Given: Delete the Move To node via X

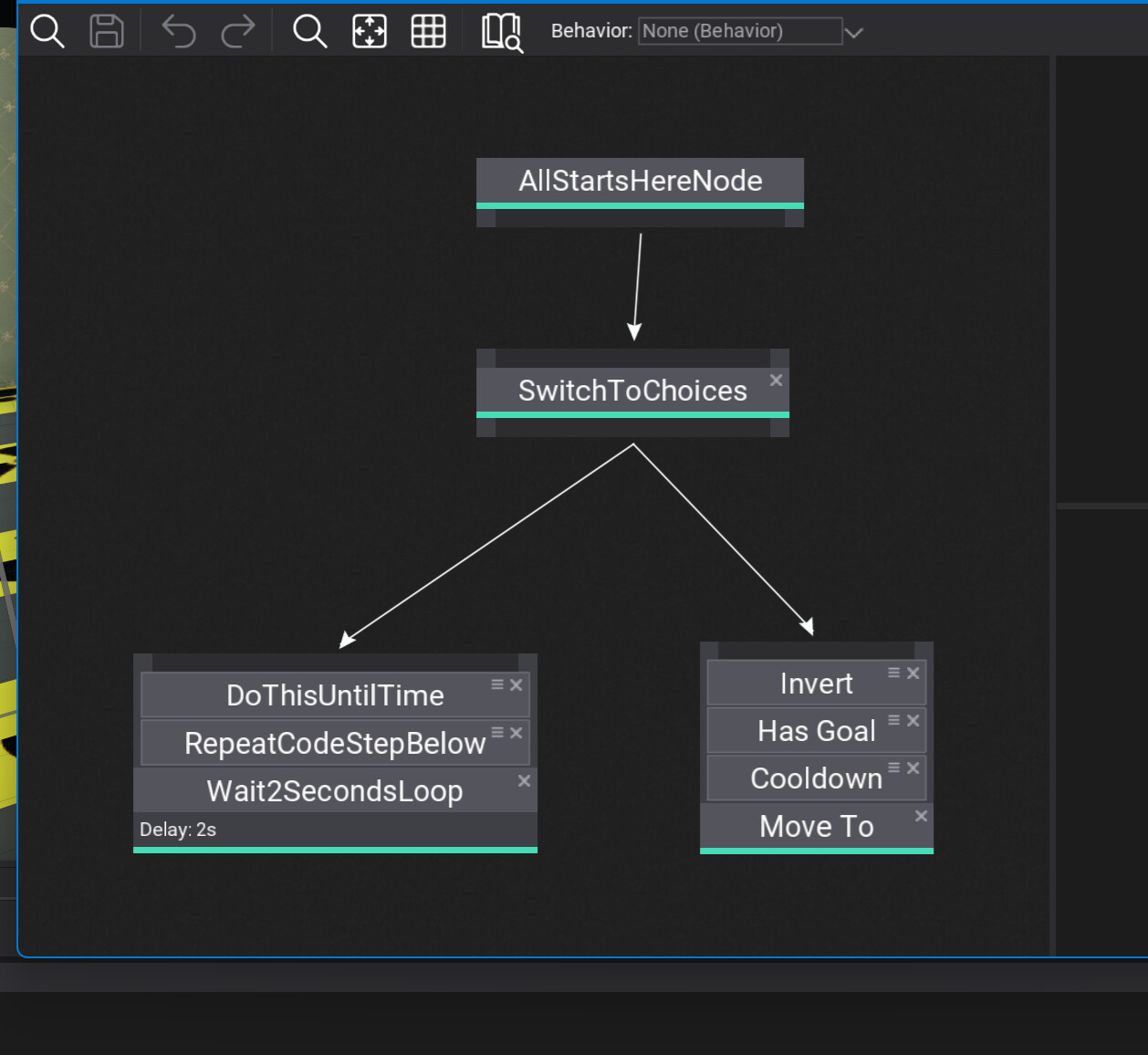Looking at the screenshot, I should pyautogui.click(x=921, y=816).
